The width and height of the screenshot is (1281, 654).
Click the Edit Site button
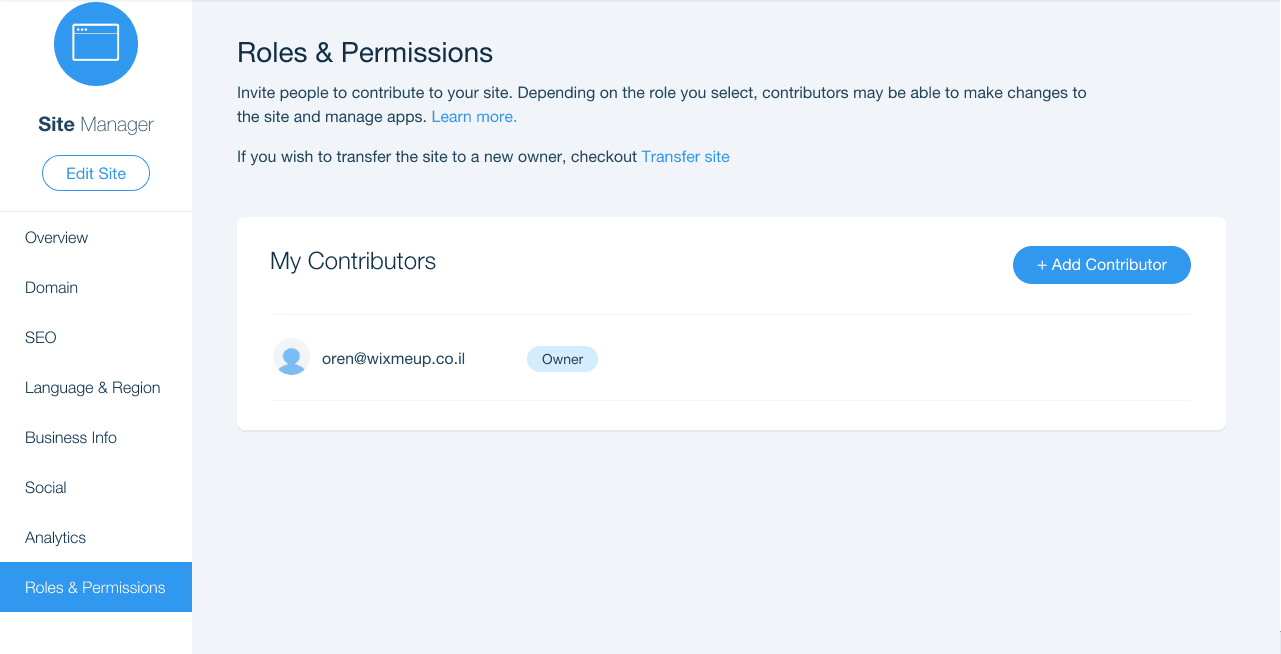(96, 173)
